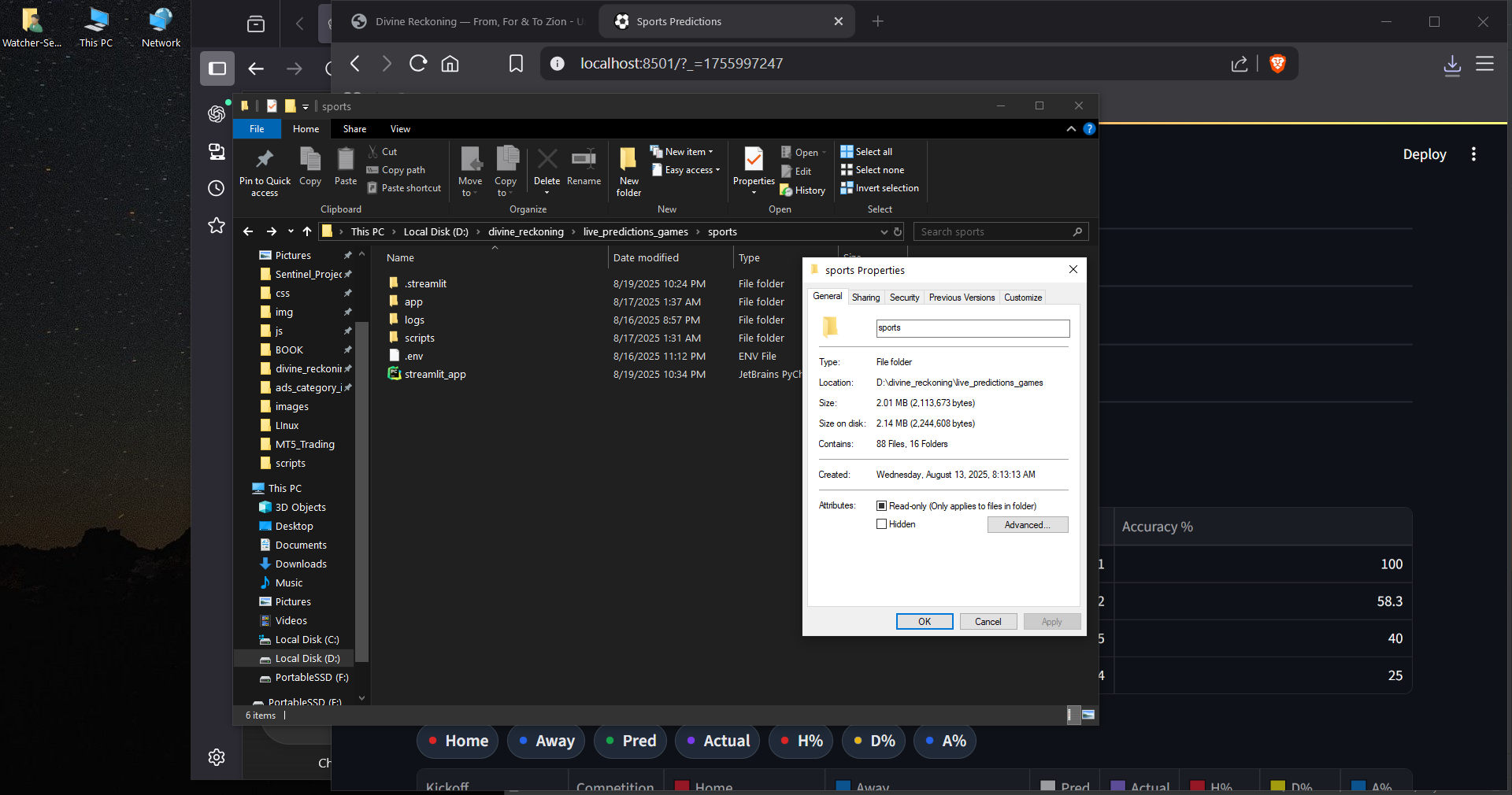
Task: Switch to the Security tab
Action: (x=904, y=298)
